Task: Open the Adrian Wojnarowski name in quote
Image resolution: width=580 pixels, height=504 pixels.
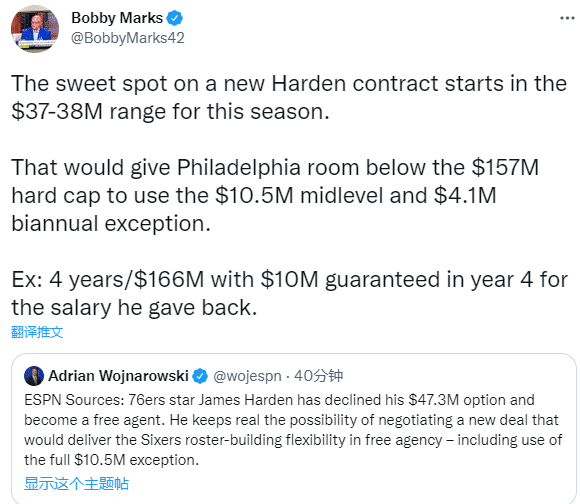Action: (x=119, y=376)
